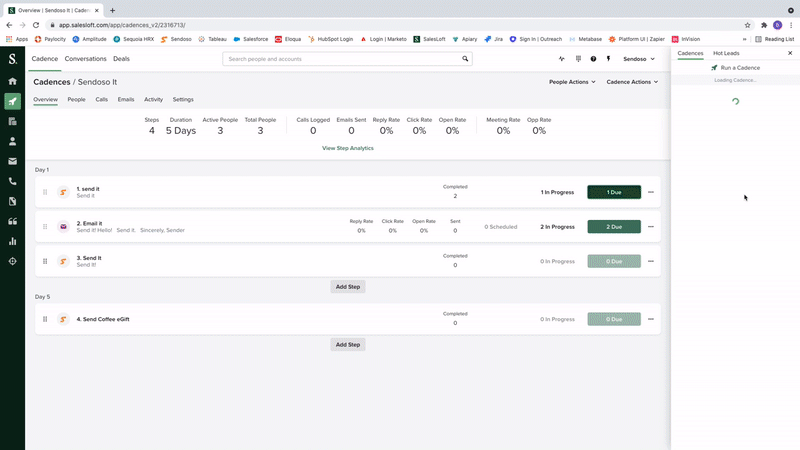The height and width of the screenshot is (450, 800).
Task: Open the dialer keypad icon in header
Action: 578,59
